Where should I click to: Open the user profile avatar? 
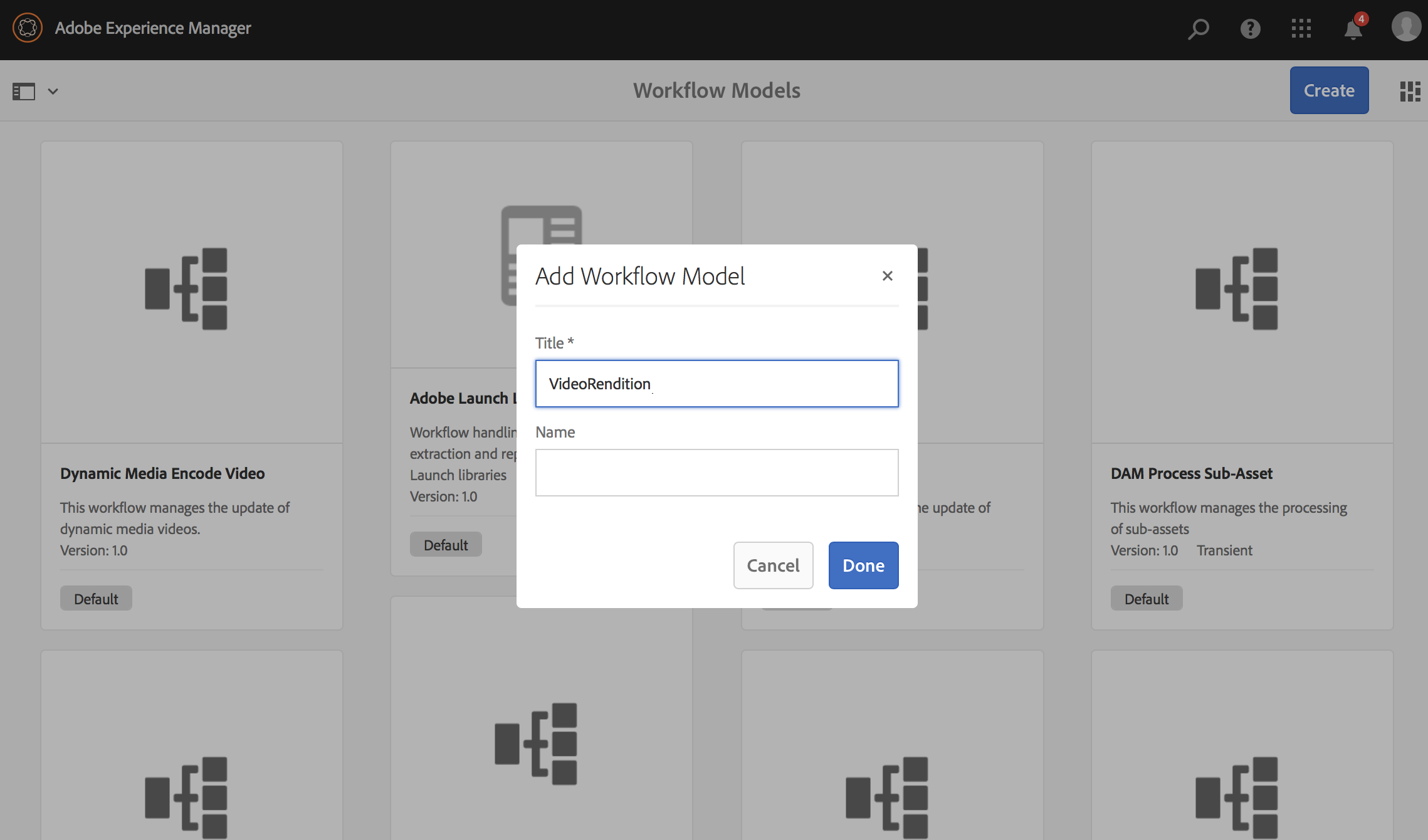point(1406,28)
